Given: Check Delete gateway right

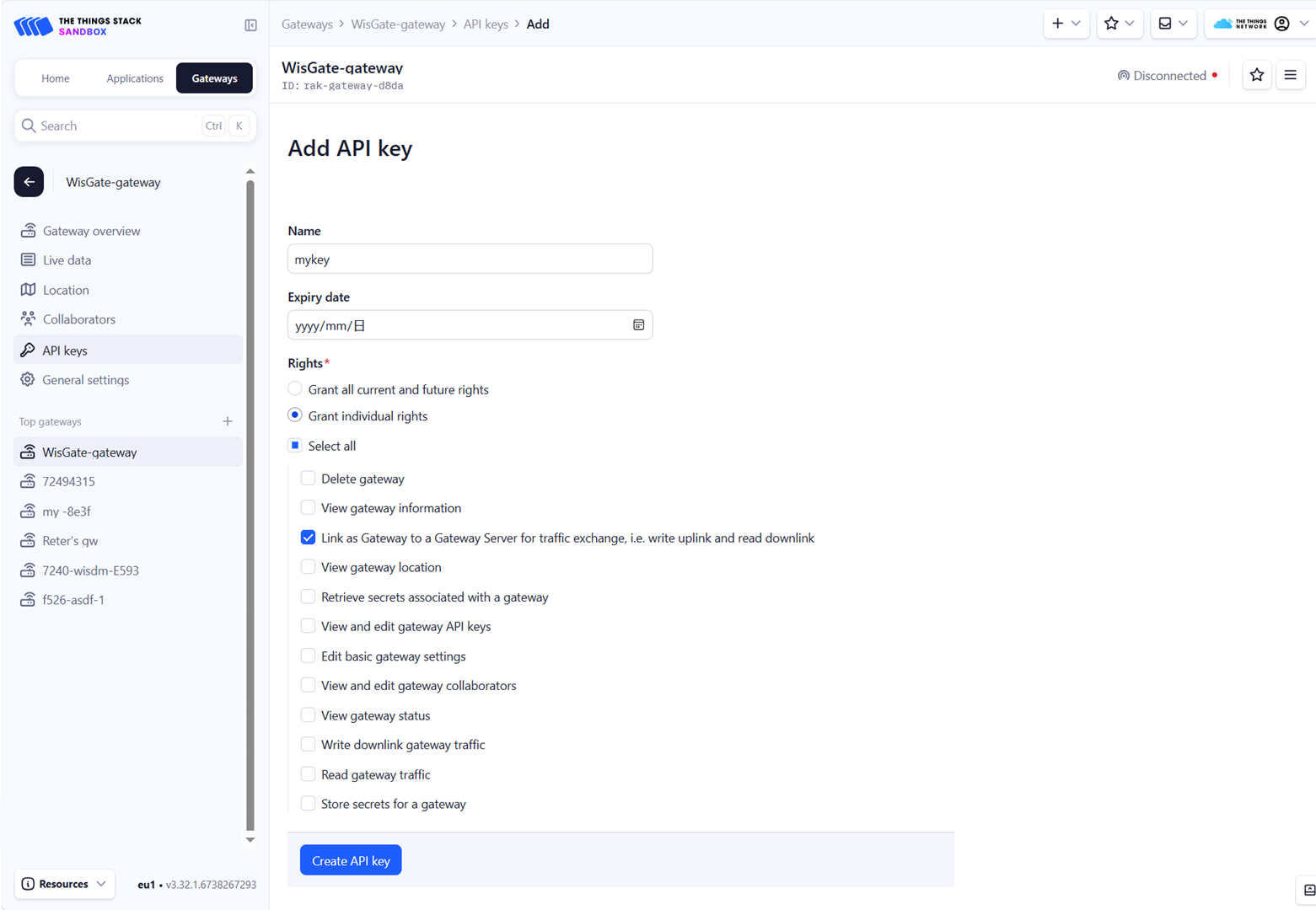Looking at the screenshot, I should [308, 478].
